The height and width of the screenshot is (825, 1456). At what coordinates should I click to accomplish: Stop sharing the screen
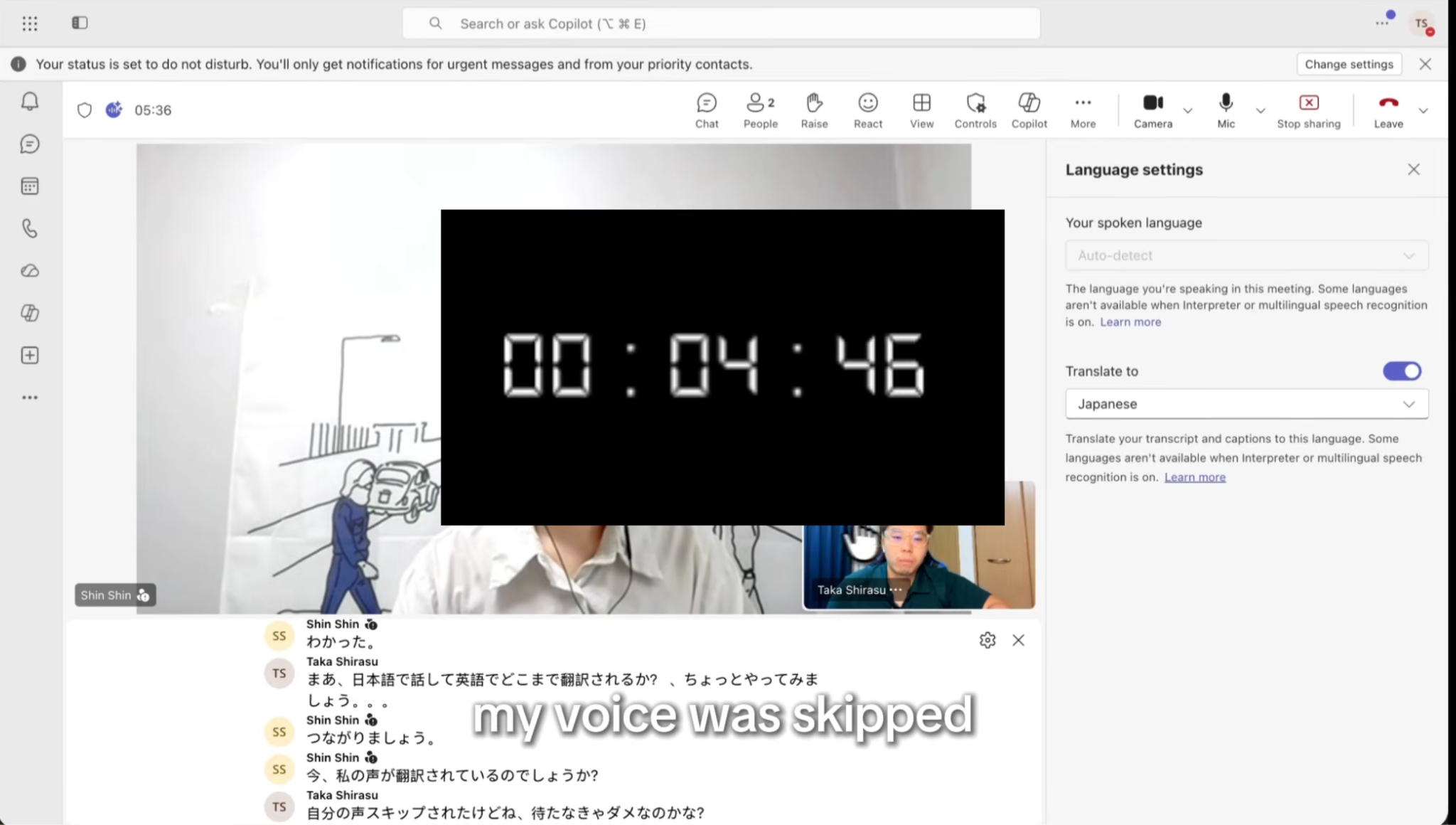coord(1309,111)
